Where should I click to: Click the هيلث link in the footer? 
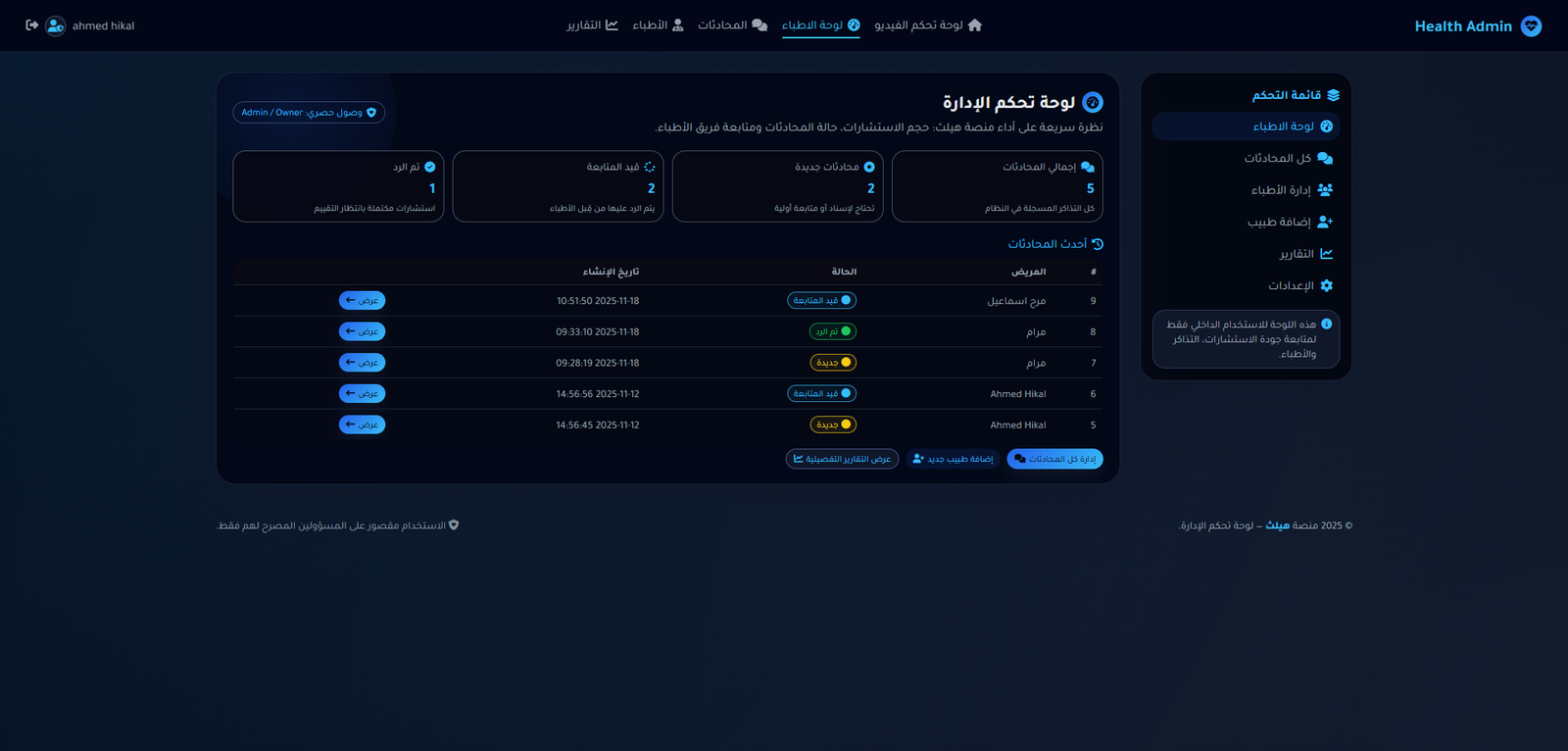(1277, 526)
